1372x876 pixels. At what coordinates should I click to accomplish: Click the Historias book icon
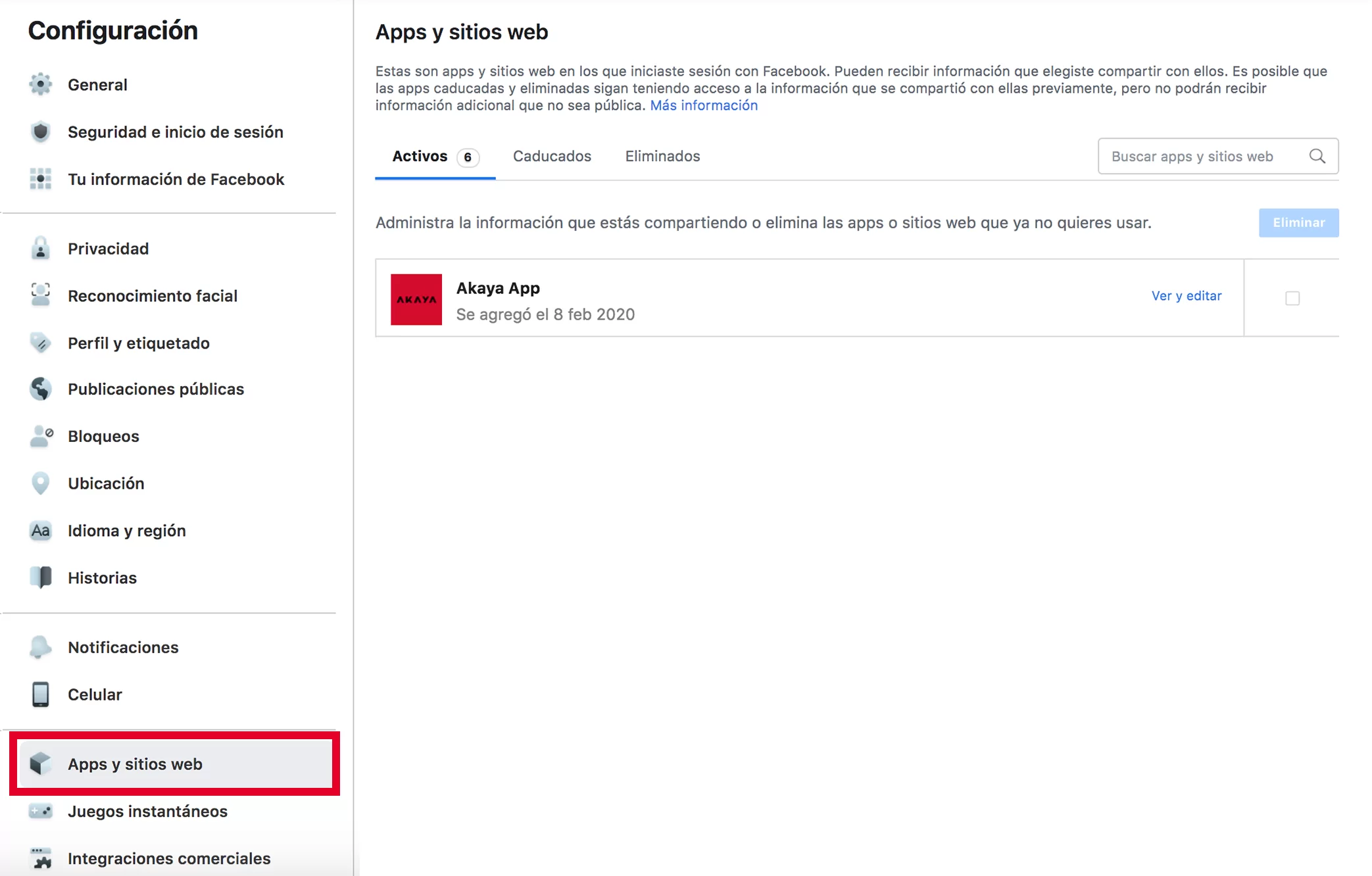tap(40, 577)
